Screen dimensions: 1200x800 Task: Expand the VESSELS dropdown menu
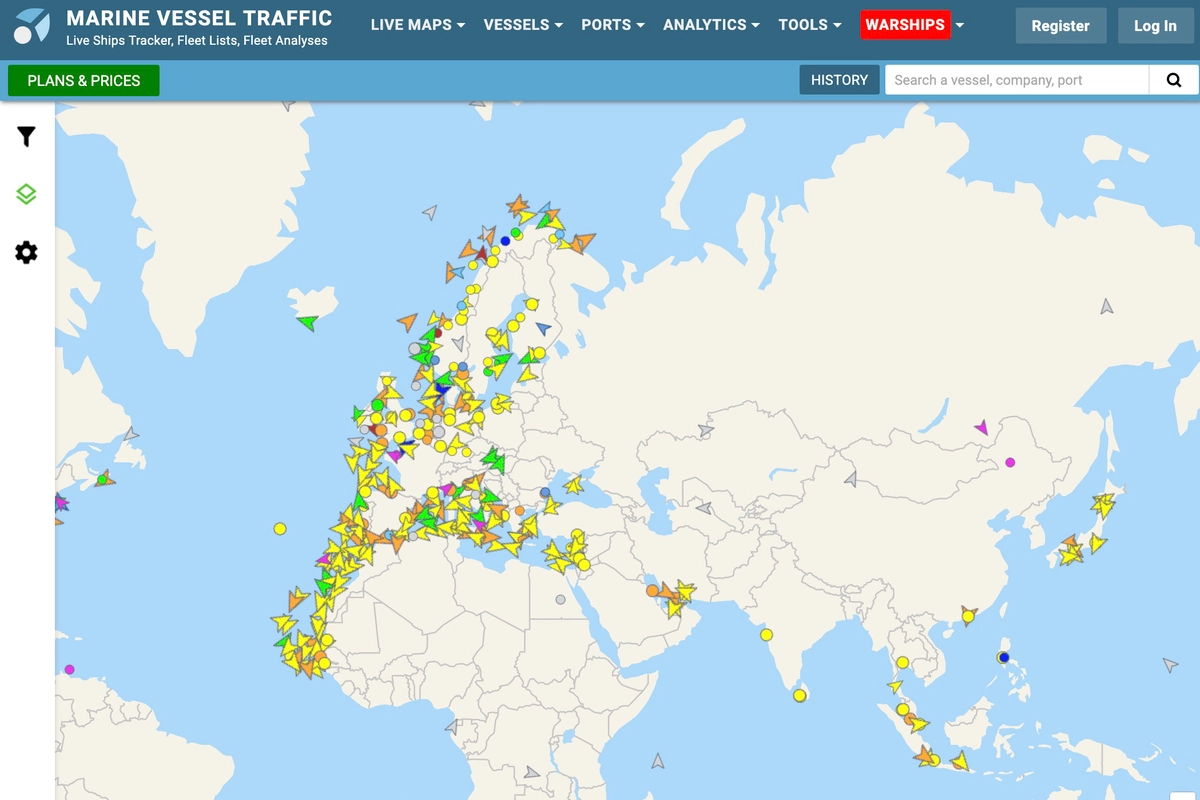pyautogui.click(x=523, y=25)
